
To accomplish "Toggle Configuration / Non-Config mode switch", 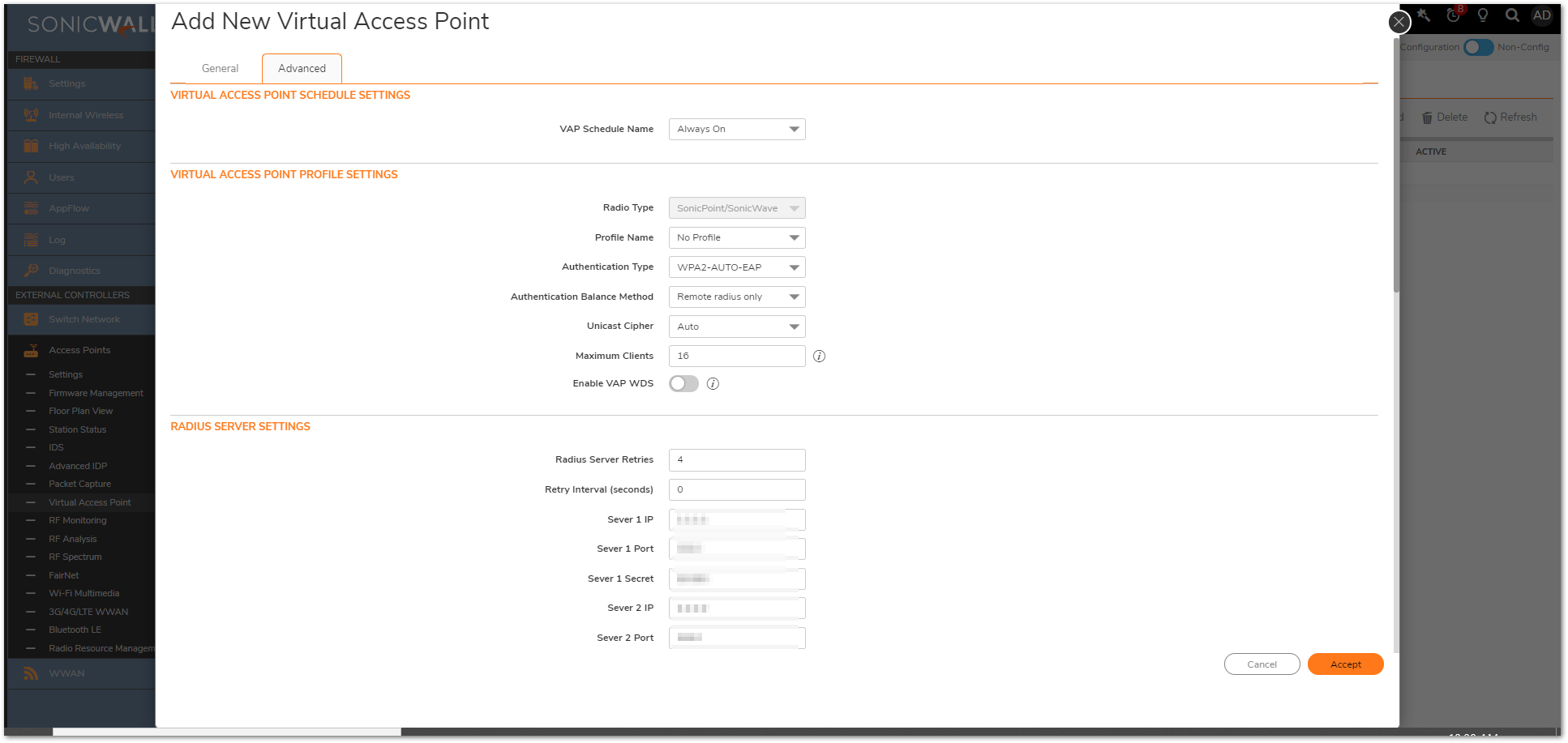I will point(1478,47).
